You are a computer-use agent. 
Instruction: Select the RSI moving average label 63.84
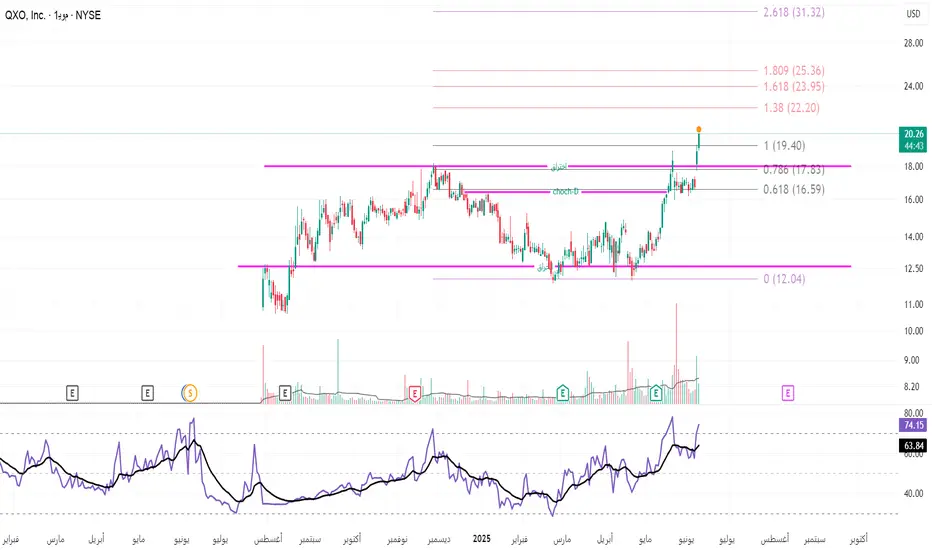[914, 445]
